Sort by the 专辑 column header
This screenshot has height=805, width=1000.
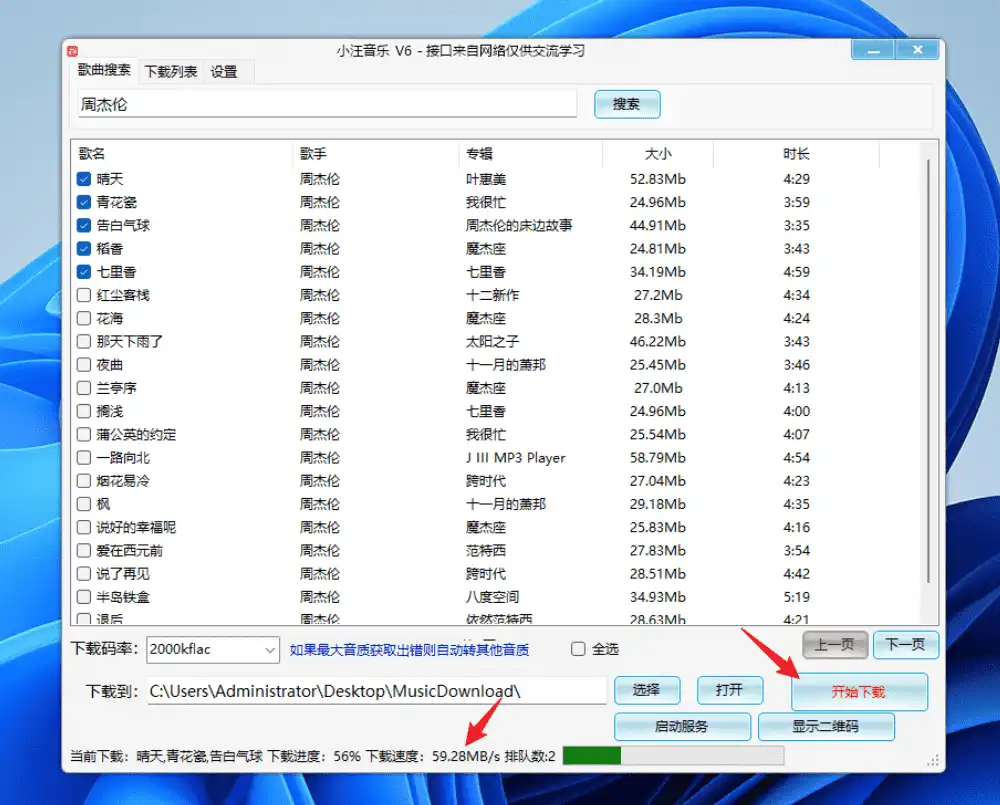pyautogui.click(x=530, y=154)
